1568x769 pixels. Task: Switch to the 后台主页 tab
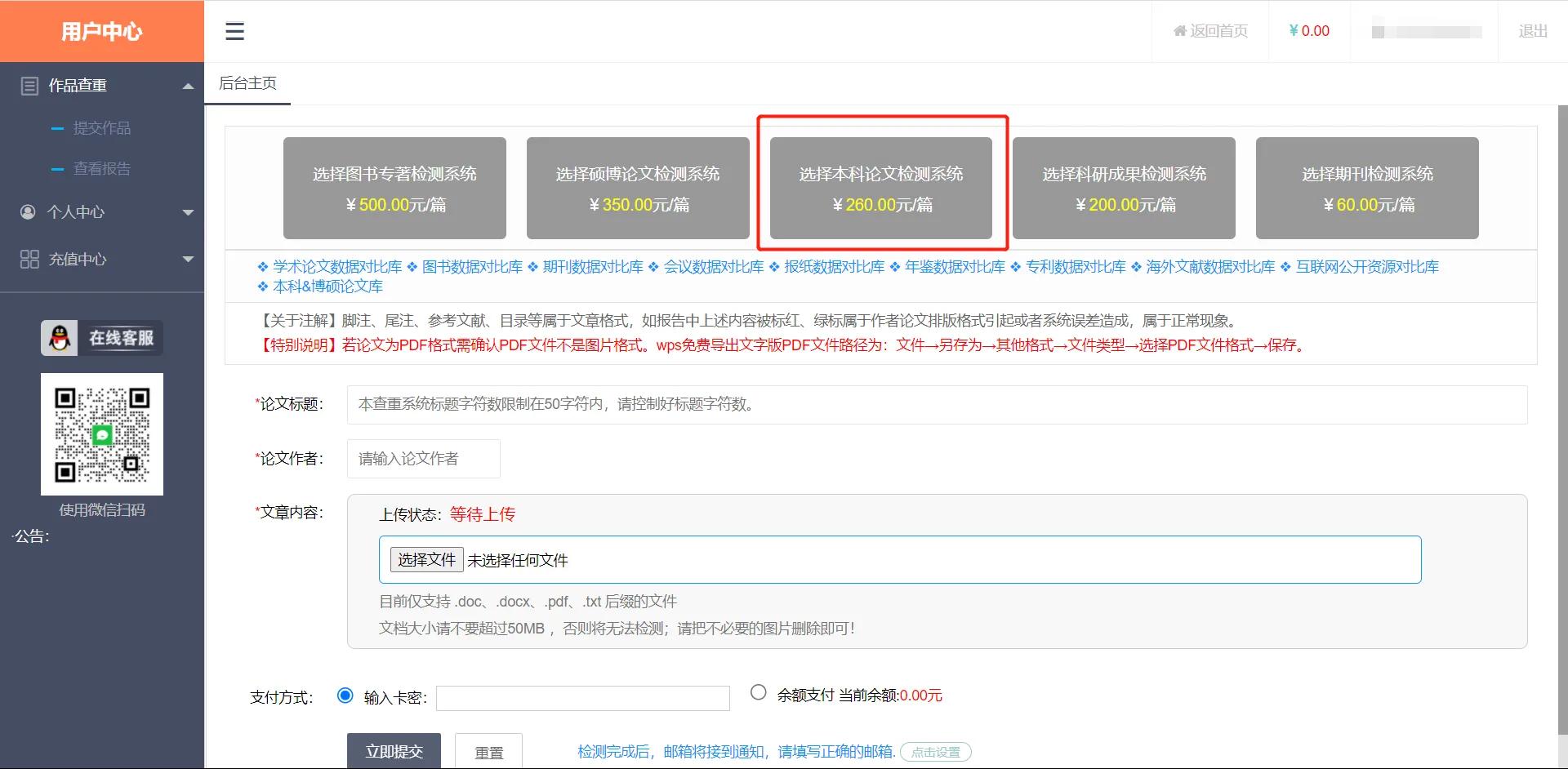tap(247, 82)
